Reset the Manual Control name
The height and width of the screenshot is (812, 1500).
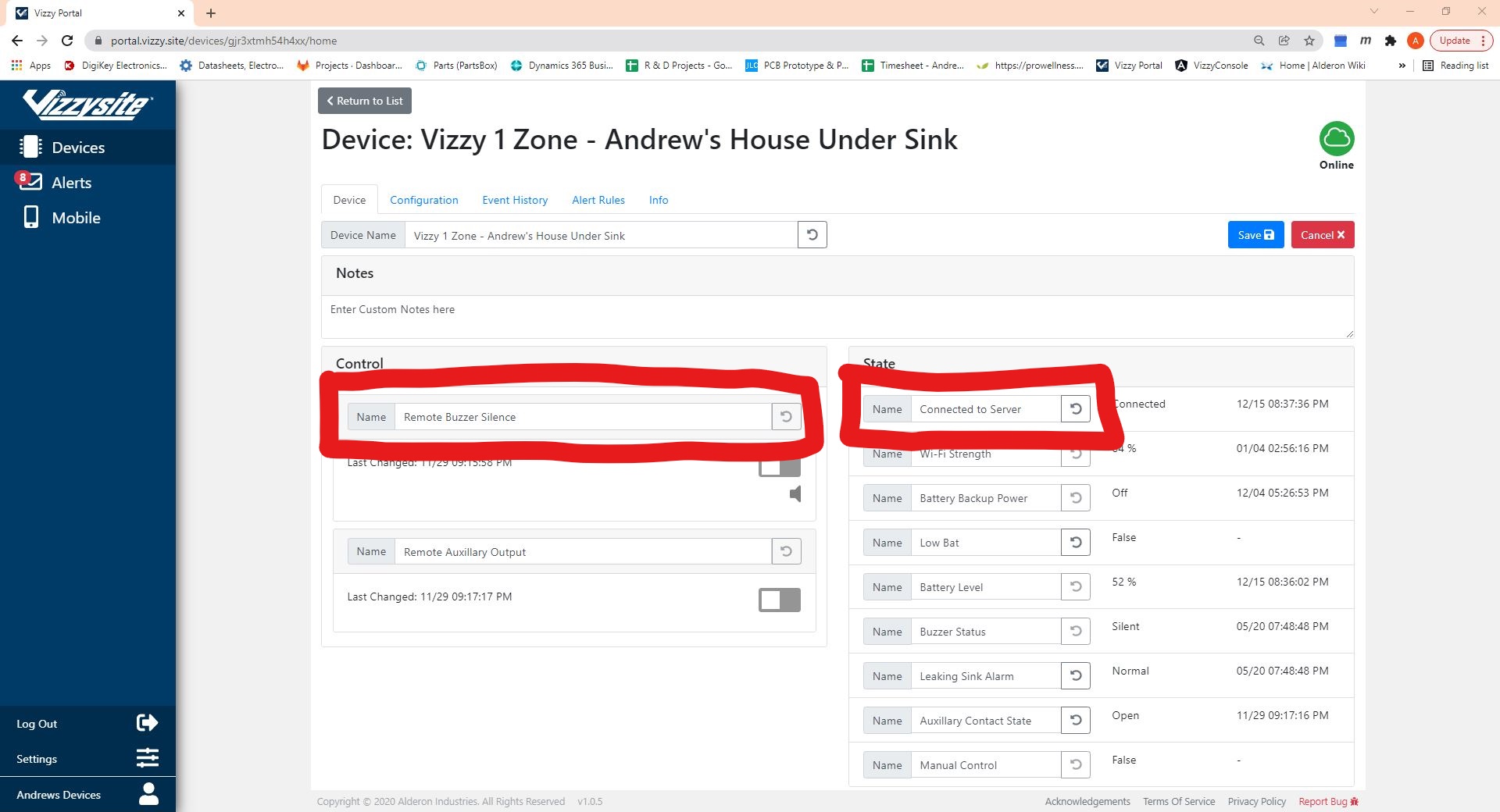pos(1075,765)
